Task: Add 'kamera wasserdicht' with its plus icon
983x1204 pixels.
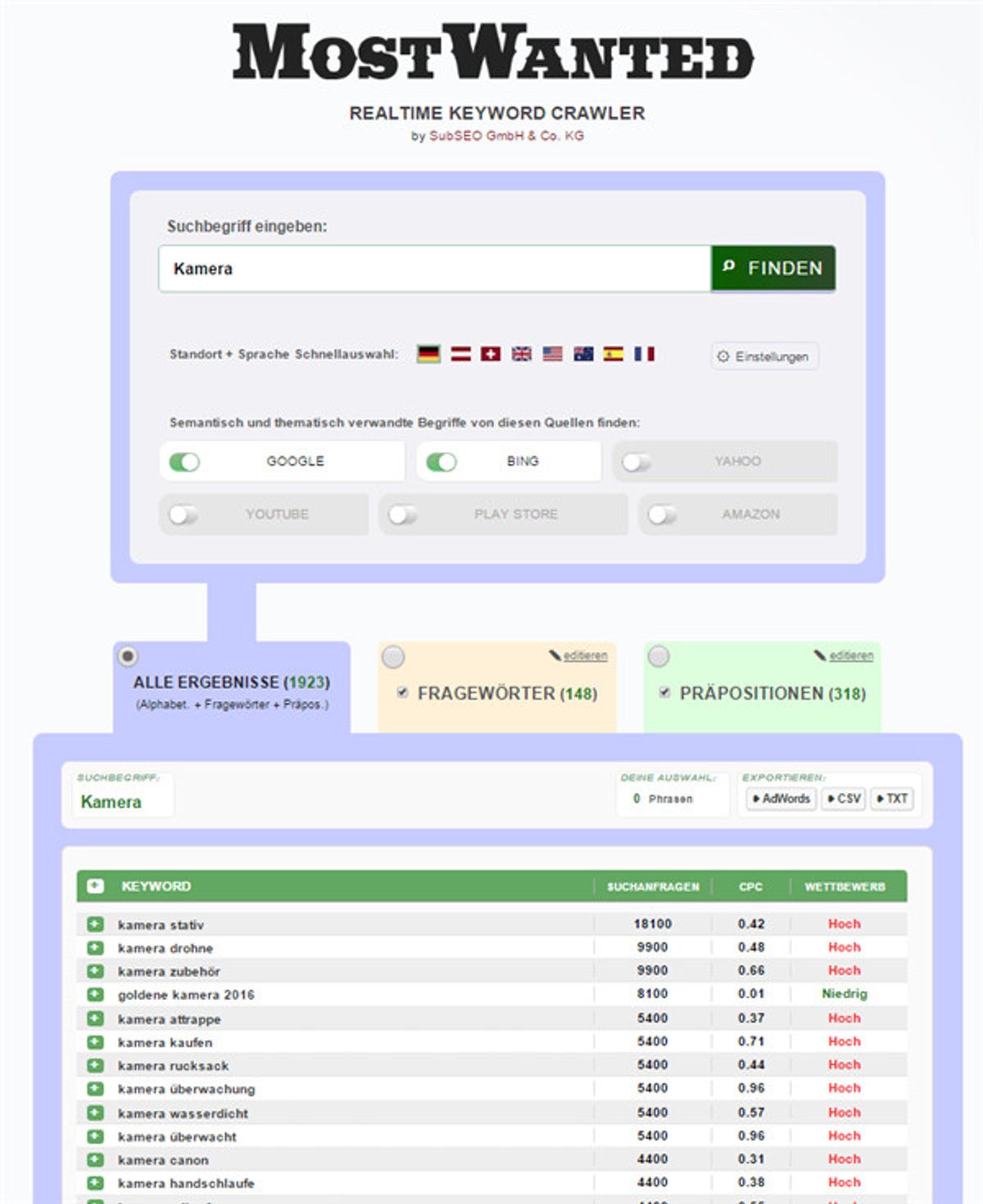Action: [95, 1113]
